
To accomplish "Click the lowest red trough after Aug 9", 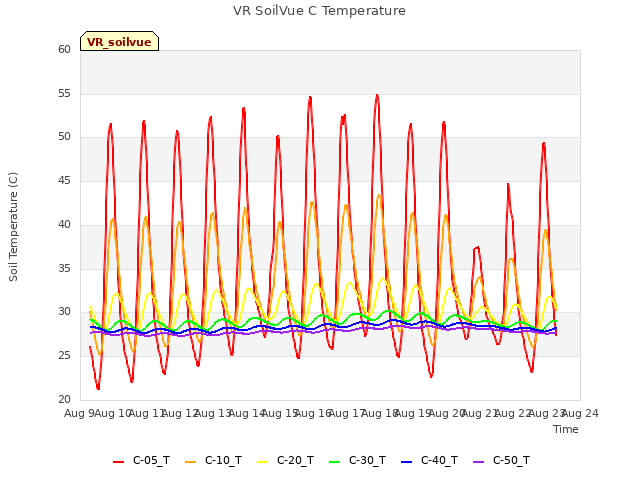I will point(98,389).
